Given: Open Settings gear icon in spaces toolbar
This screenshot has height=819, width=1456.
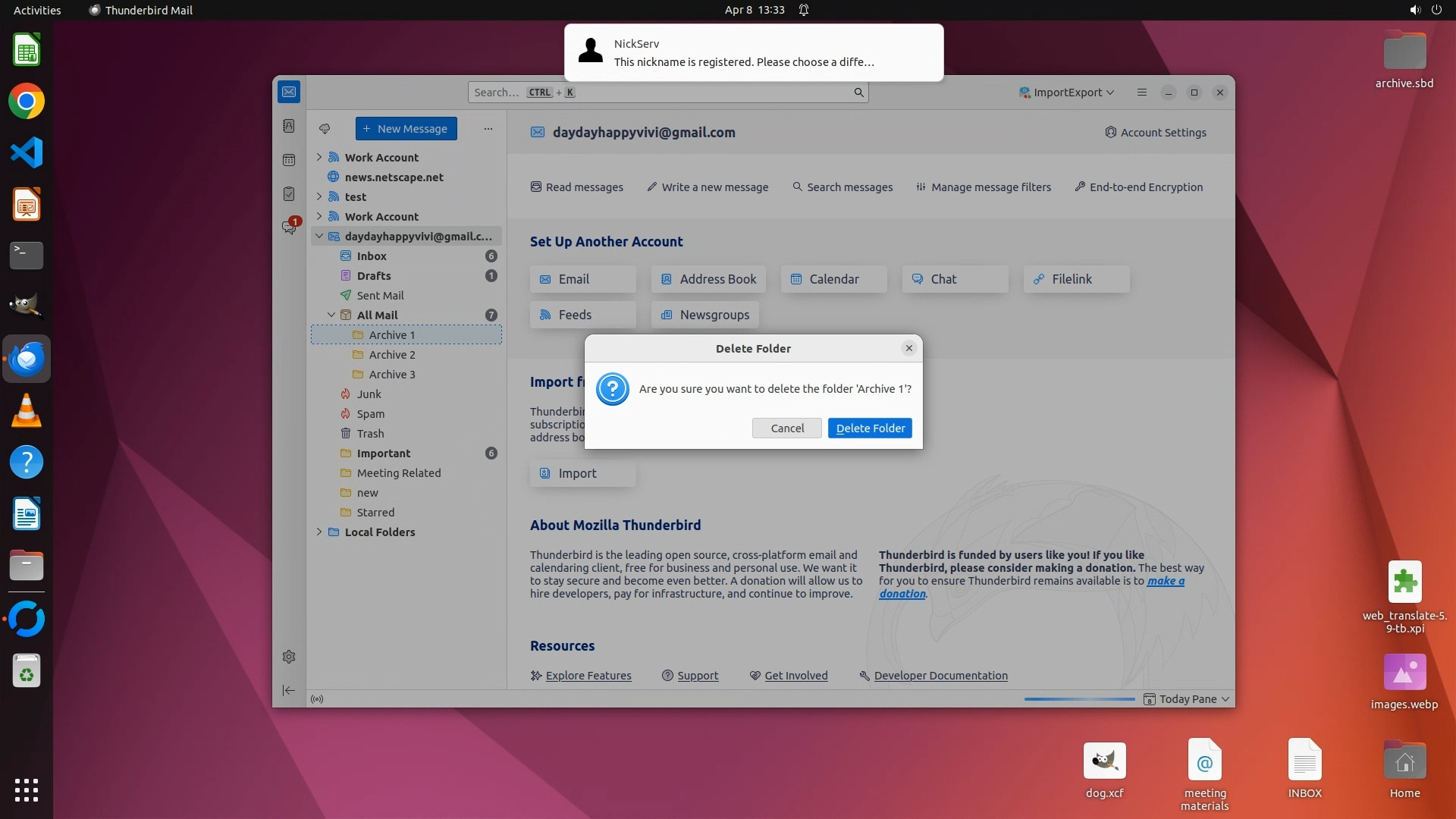Looking at the screenshot, I should coord(289,657).
